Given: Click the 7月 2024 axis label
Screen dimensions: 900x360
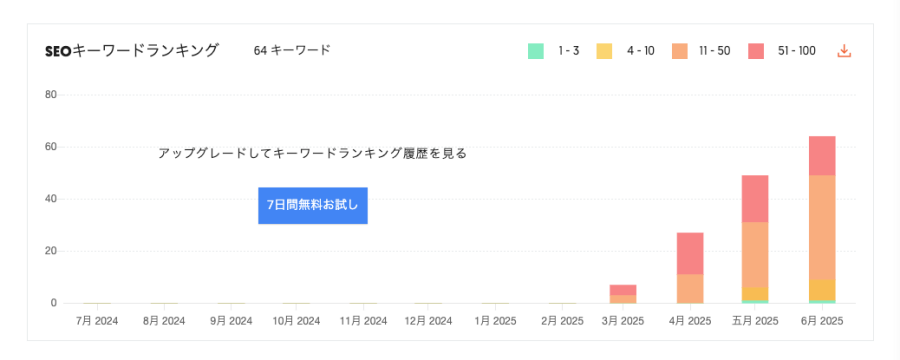Looking at the screenshot, I should point(97,321).
